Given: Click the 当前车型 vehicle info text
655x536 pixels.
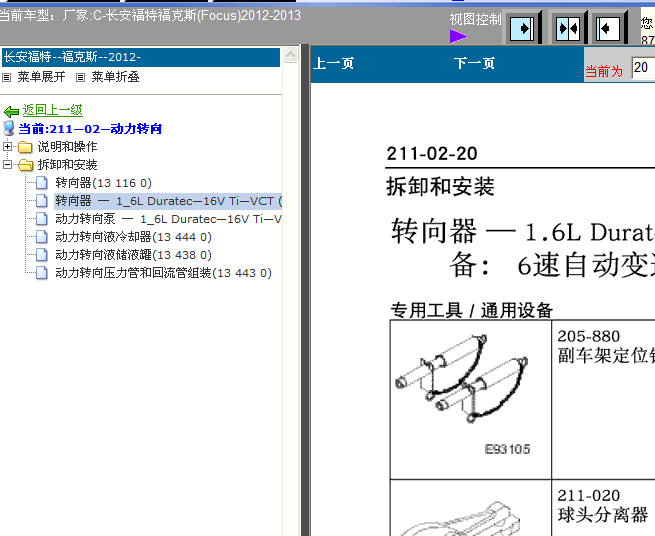Looking at the screenshot, I should coord(150,16).
